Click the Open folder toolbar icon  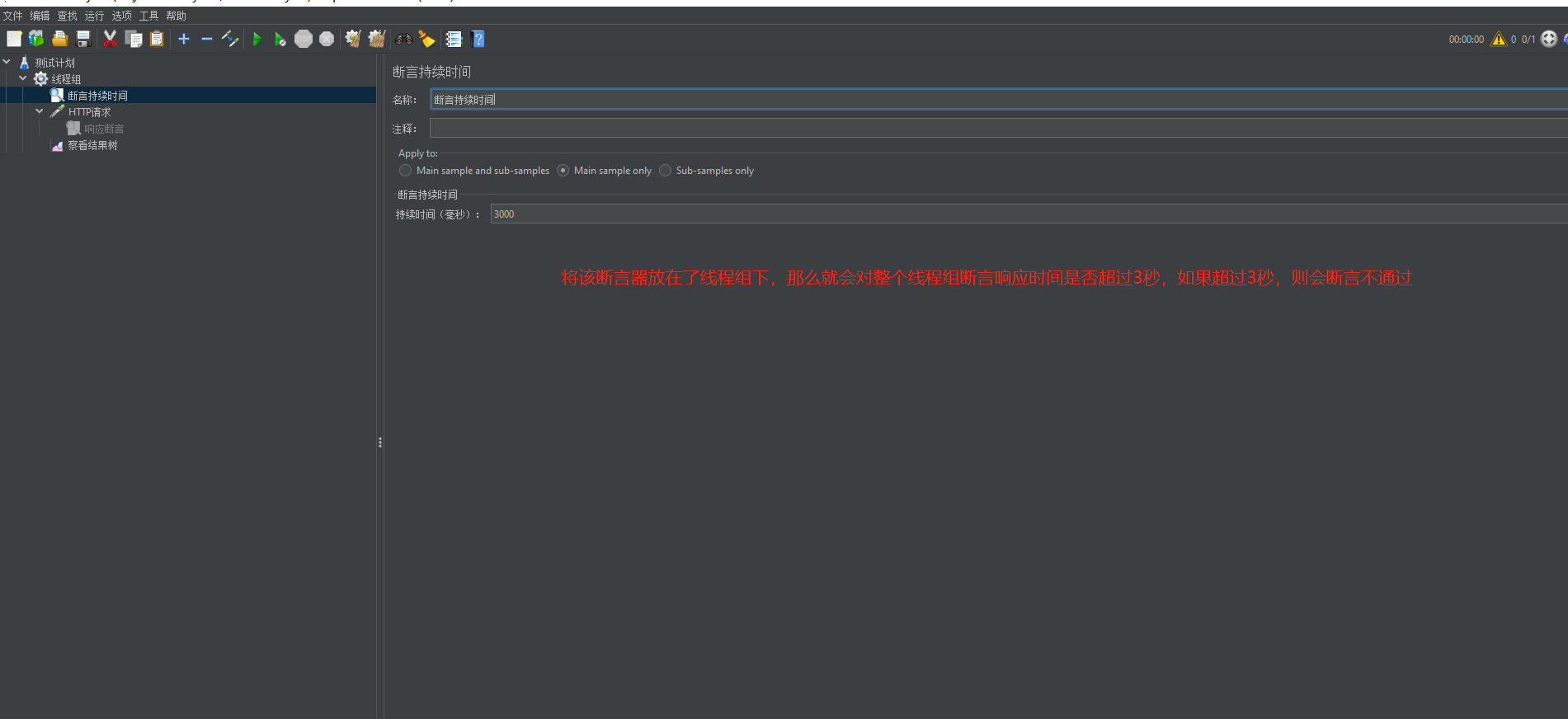(59, 39)
